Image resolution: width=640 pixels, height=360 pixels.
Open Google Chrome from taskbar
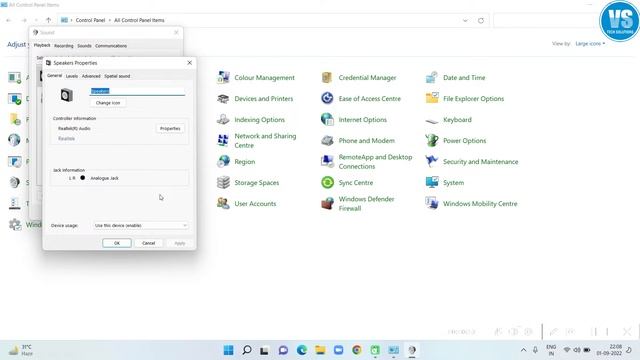(357, 350)
